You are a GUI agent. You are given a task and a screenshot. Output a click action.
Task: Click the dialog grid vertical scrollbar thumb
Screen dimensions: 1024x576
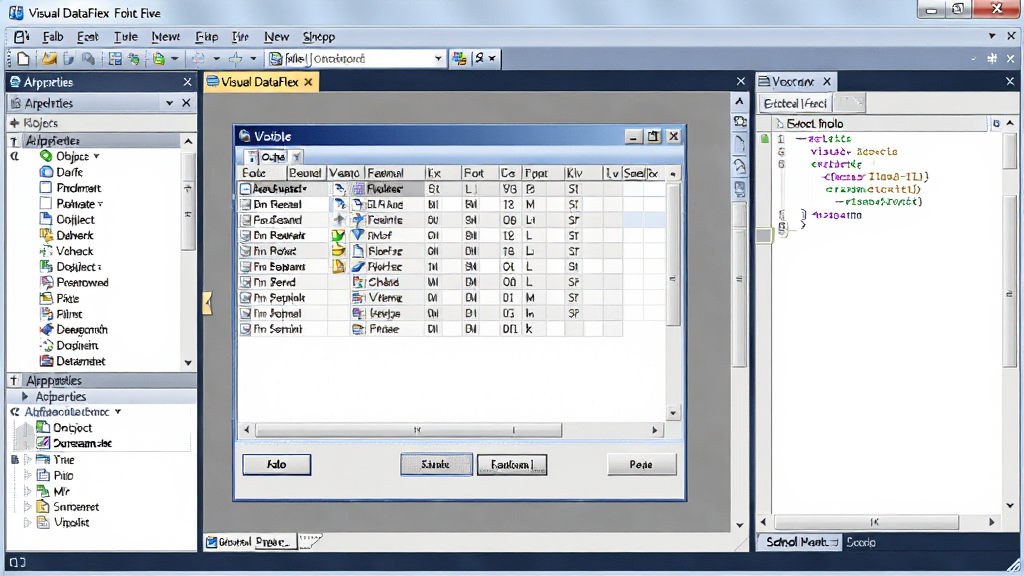(x=673, y=255)
